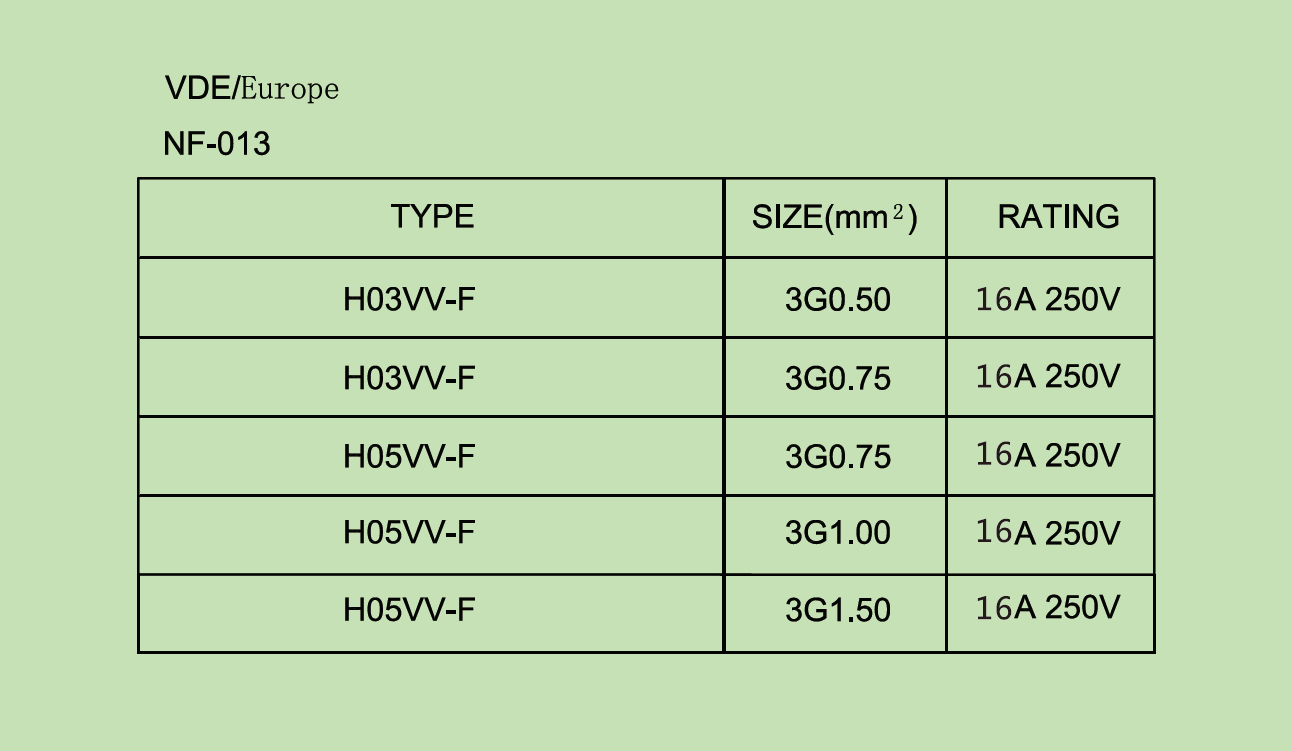Select the SIZE(mm²) column header
The width and height of the screenshot is (1292, 751).
point(835,217)
